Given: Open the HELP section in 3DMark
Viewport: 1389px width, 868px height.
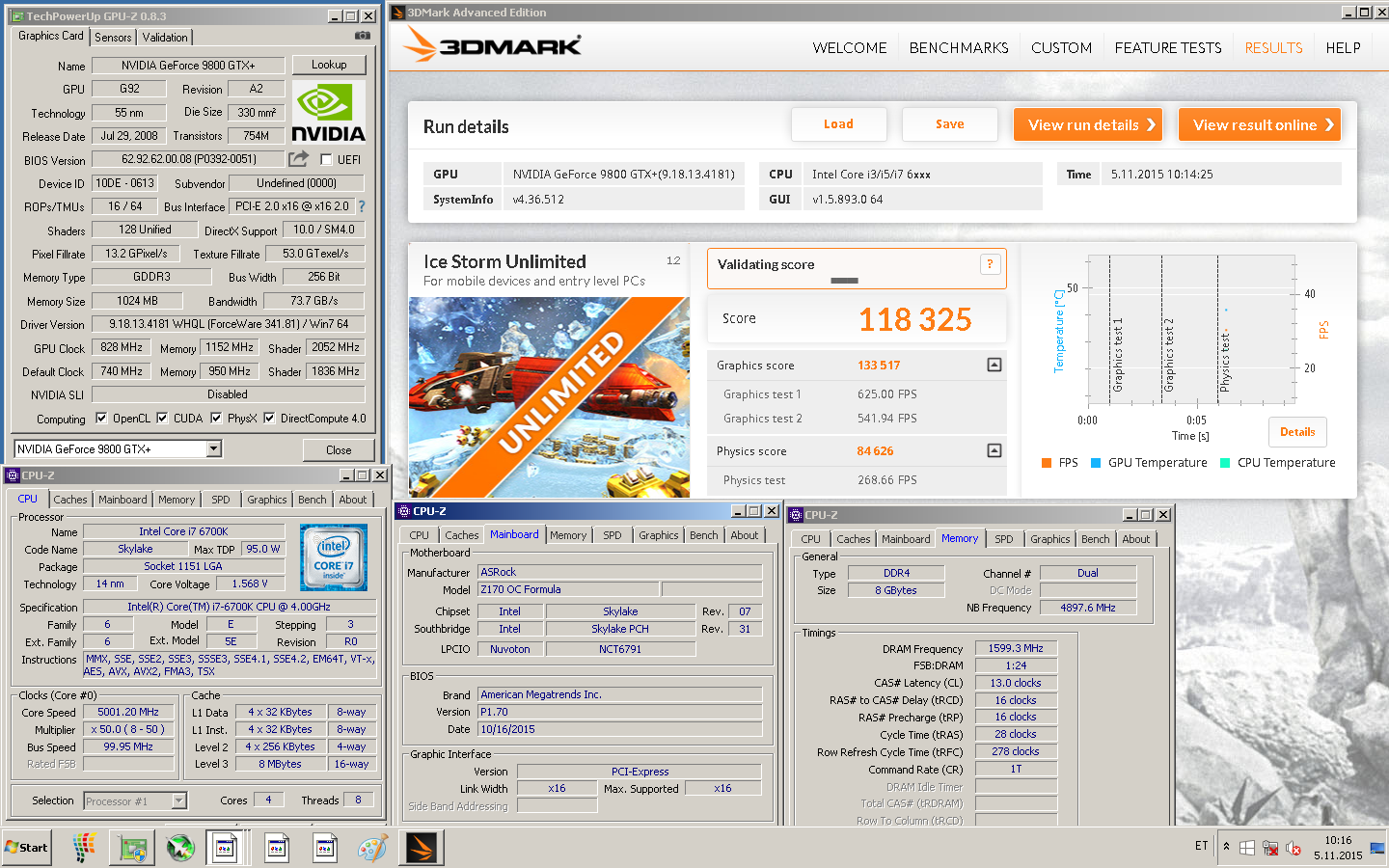Looking at the screenshot, I should pyautogui.click(x=1343, y=47).
